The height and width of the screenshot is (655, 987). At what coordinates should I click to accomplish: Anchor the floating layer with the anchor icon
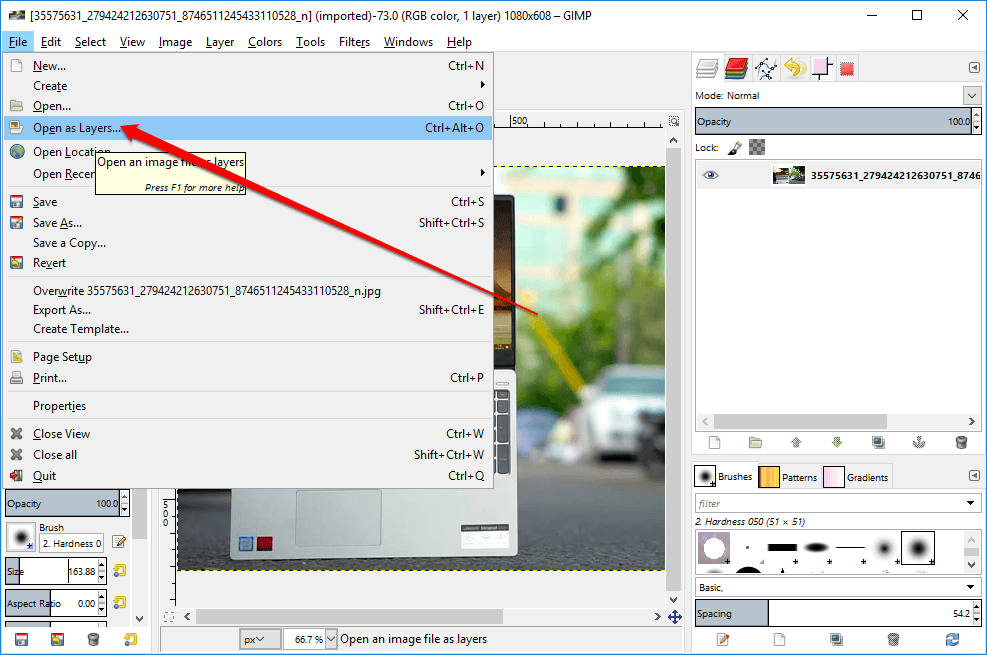919,442
